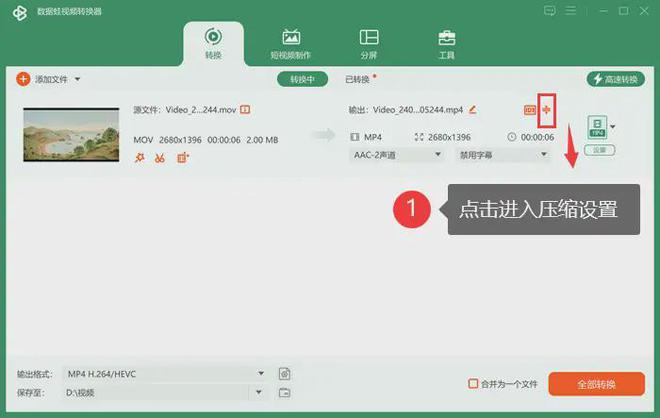Open the 分屏 tab
Screen dimensions: 660x418
tap(369, 44)
